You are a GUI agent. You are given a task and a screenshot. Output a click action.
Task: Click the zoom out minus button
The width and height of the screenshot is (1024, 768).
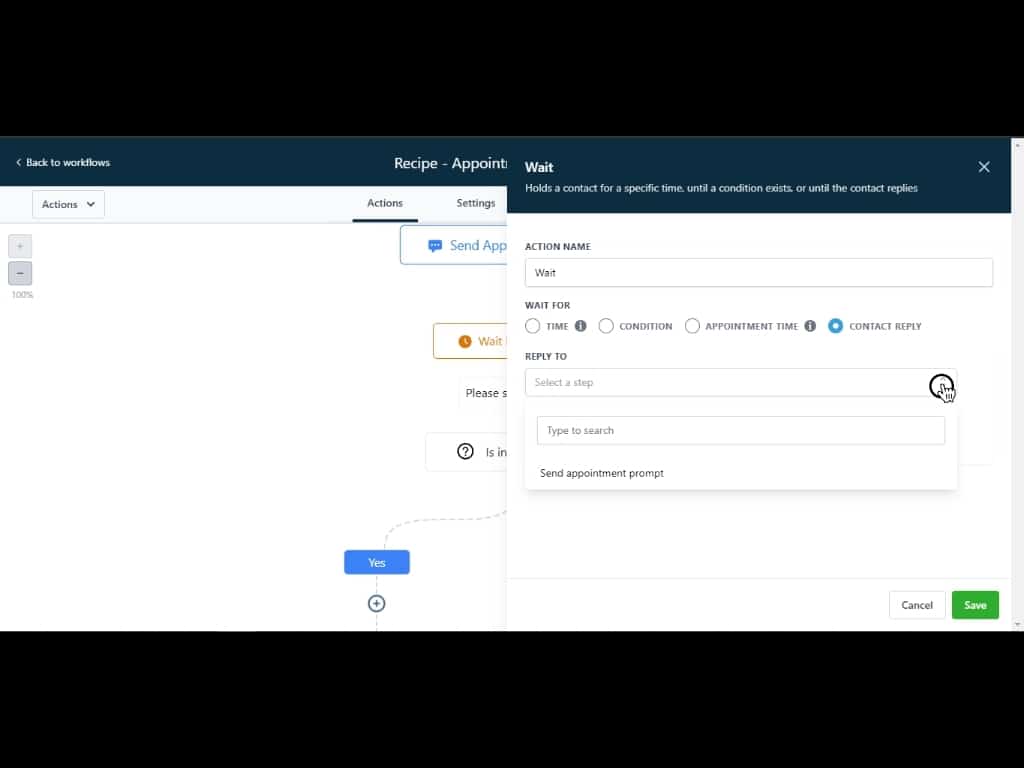tap(20, 273)
